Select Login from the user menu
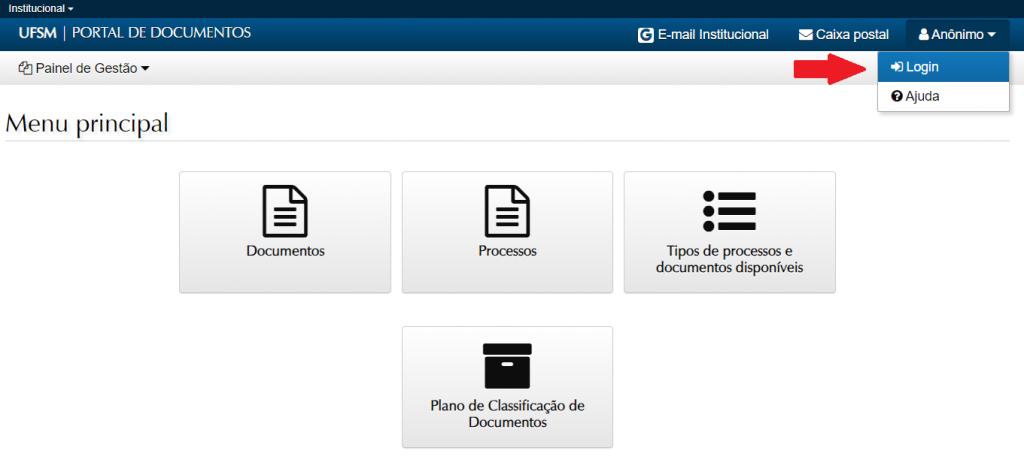1024x463 pixels. tap(922, 67)
